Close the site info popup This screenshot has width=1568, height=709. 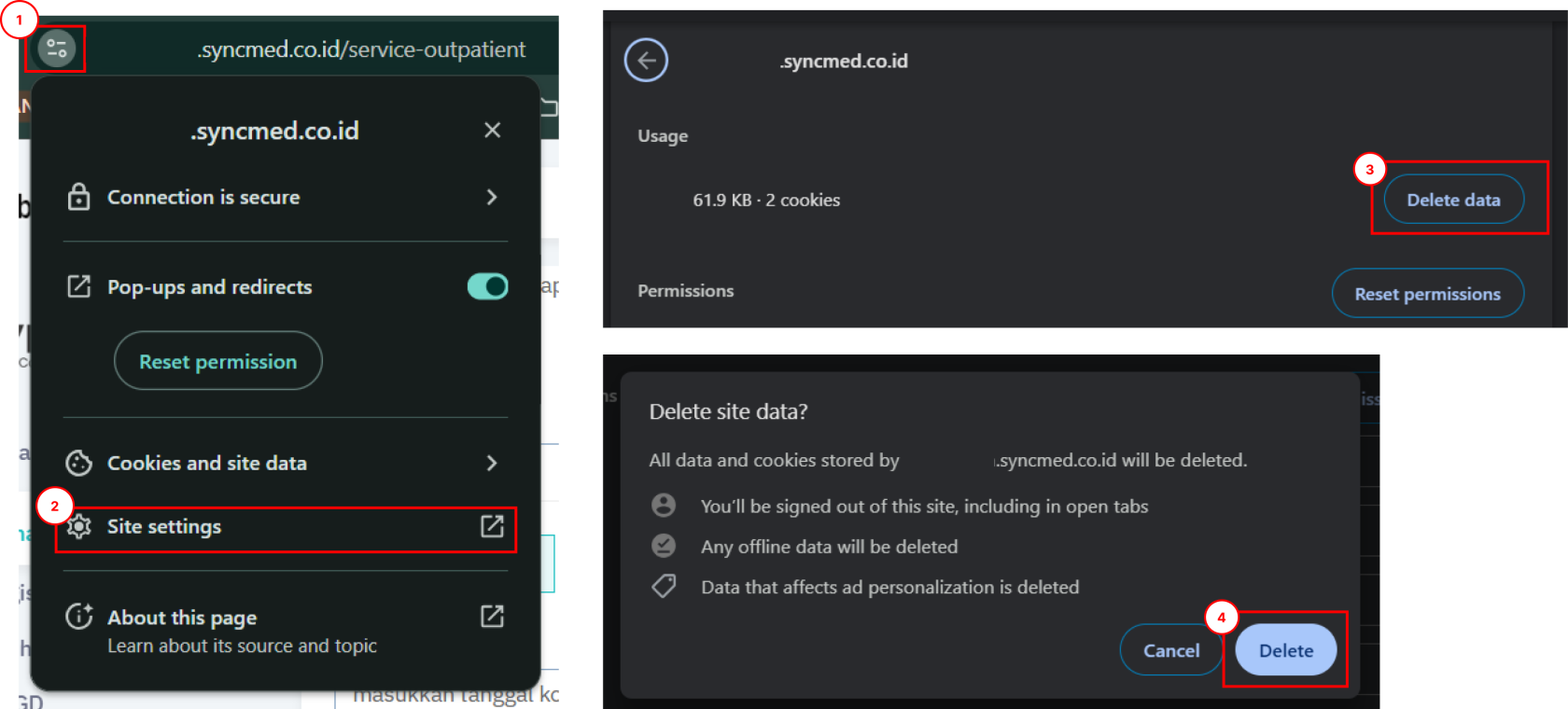493,131
